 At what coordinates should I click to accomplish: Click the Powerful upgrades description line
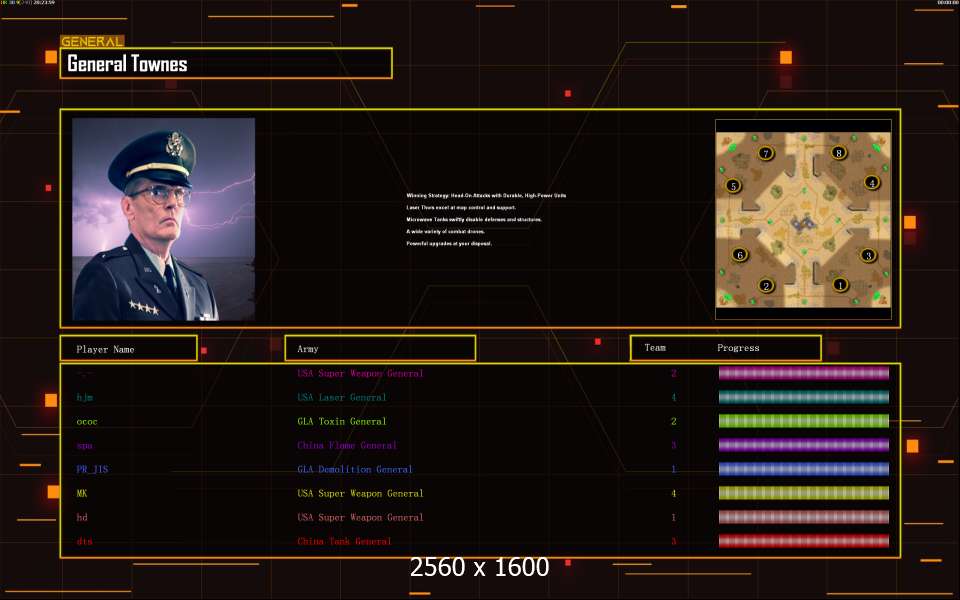[449, 243]
